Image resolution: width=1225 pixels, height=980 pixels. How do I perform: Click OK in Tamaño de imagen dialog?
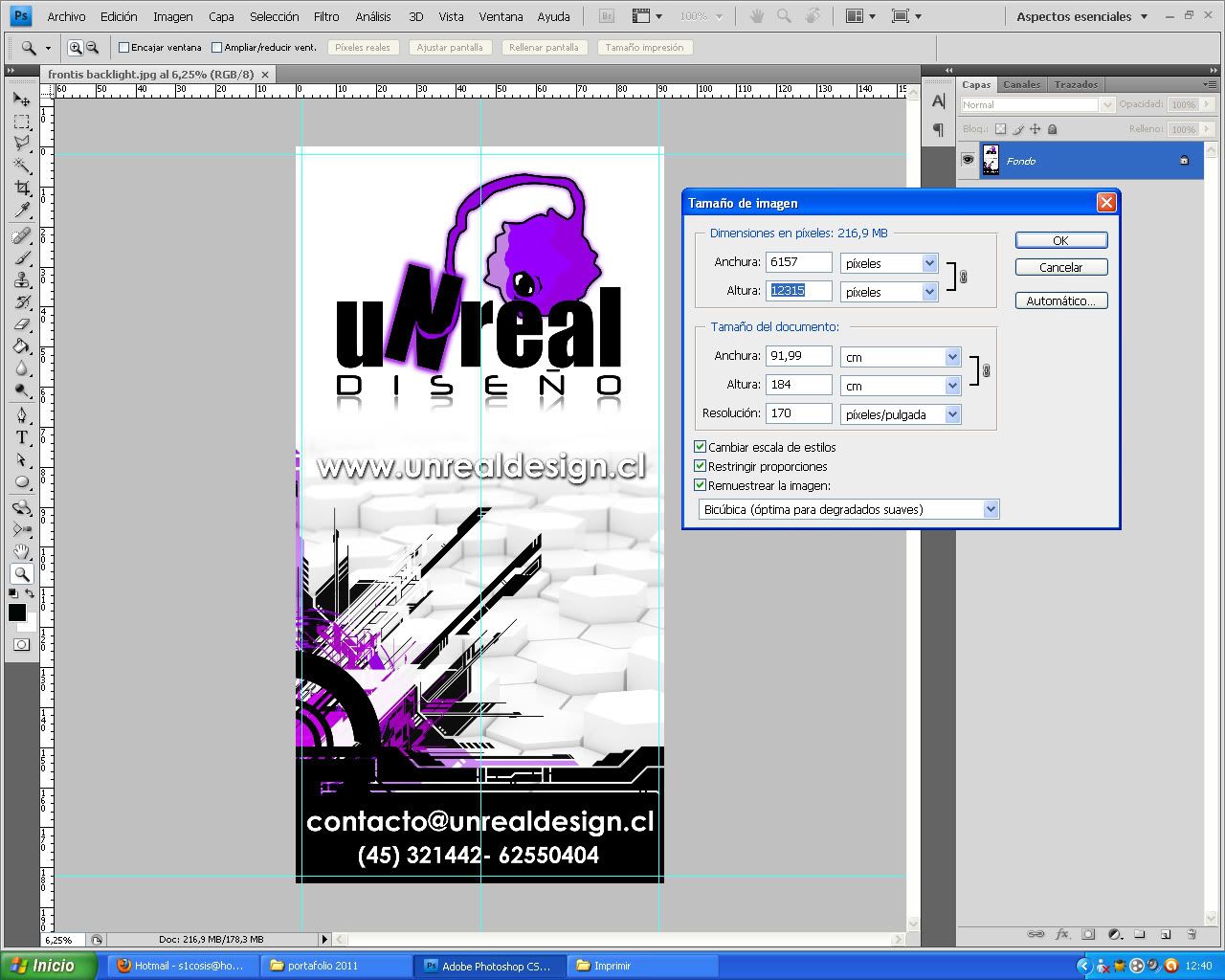tap(1061, 240)
